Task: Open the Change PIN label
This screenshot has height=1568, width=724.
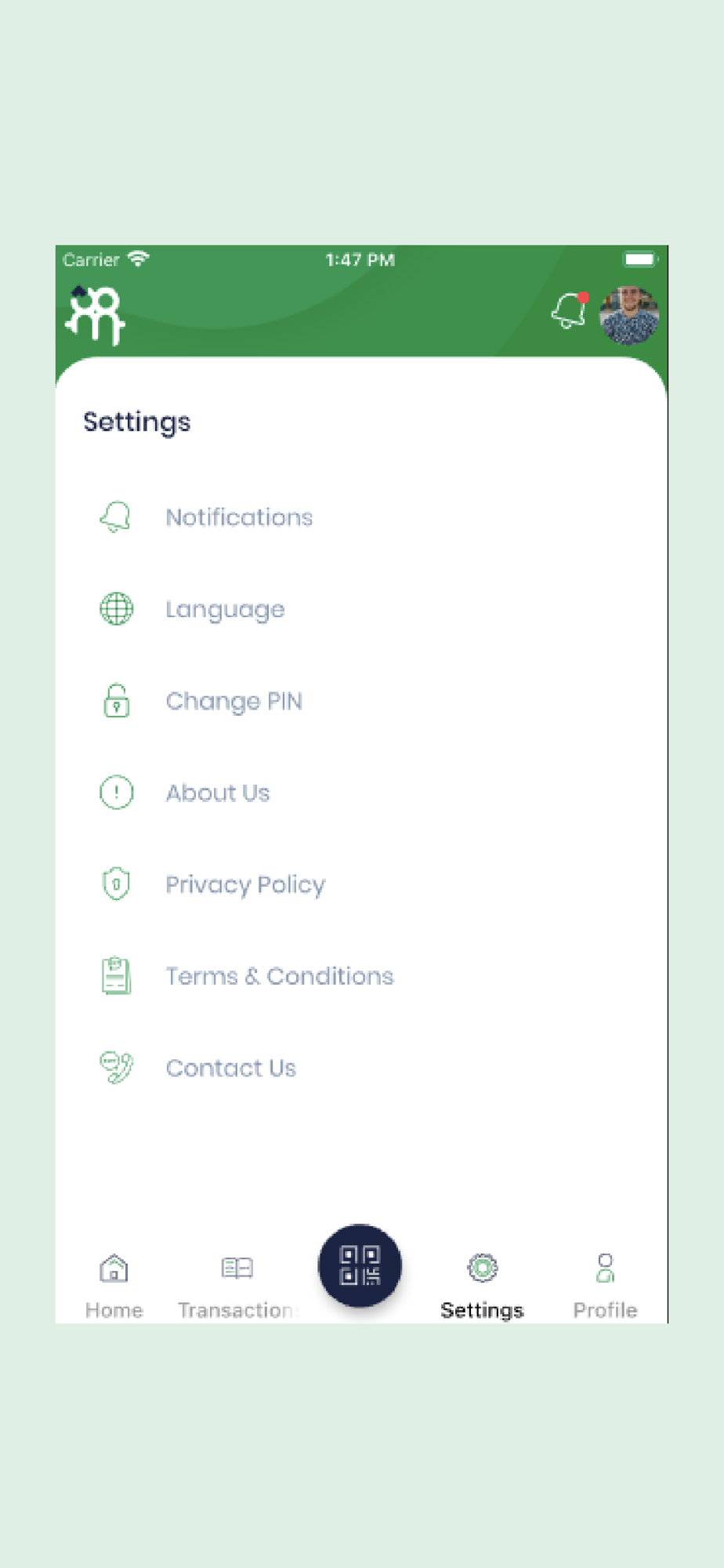Action: click(x=233, y=701)
